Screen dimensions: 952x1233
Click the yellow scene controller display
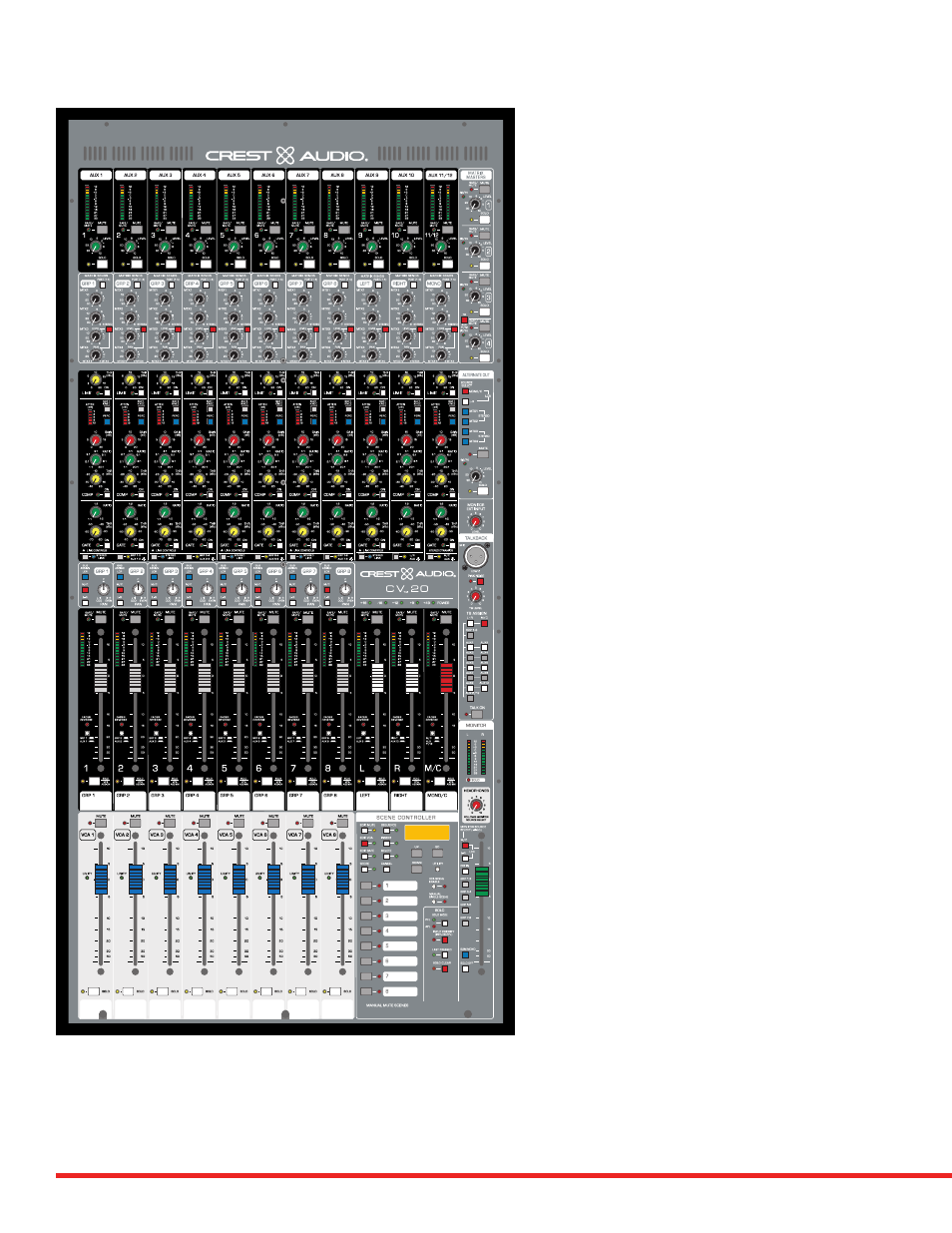tap(427, 832)
